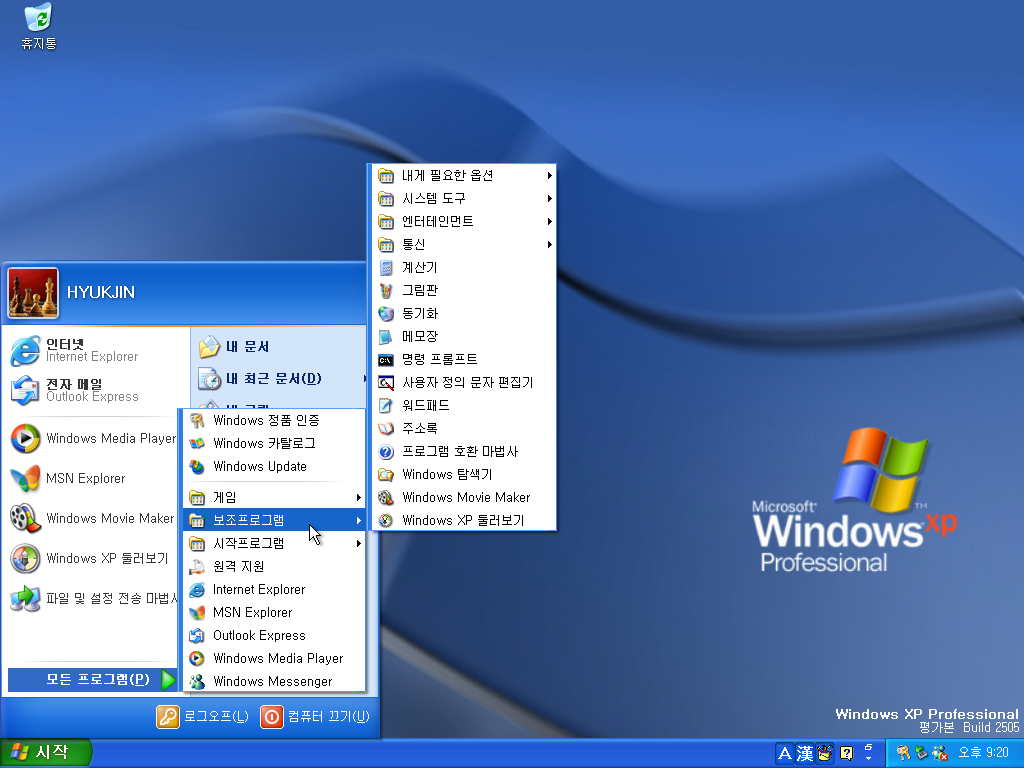
Task: Expand the 게임 submenu
Action: click(274, 498)
